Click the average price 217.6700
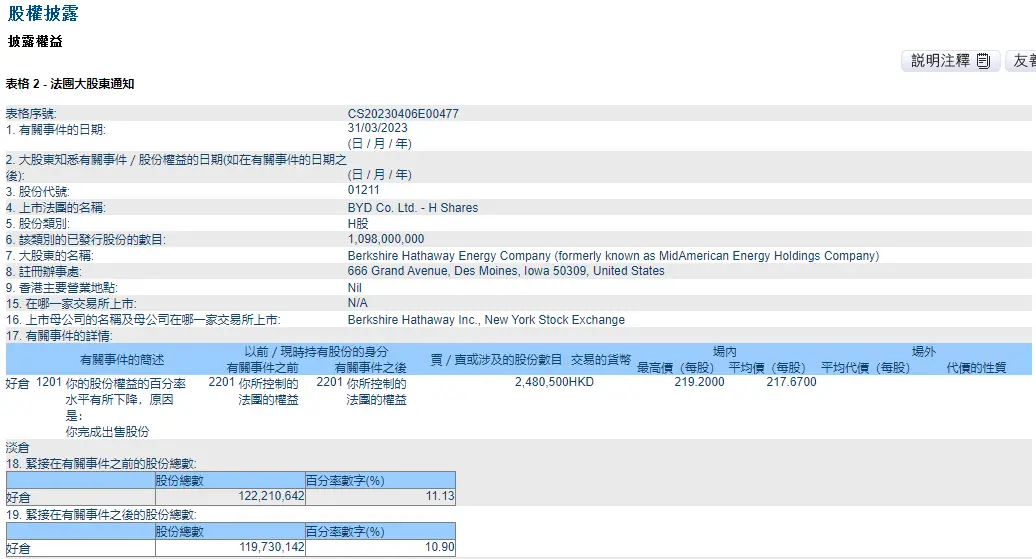The width and height of the screenshot is (1036, 559). coord(792,382)
